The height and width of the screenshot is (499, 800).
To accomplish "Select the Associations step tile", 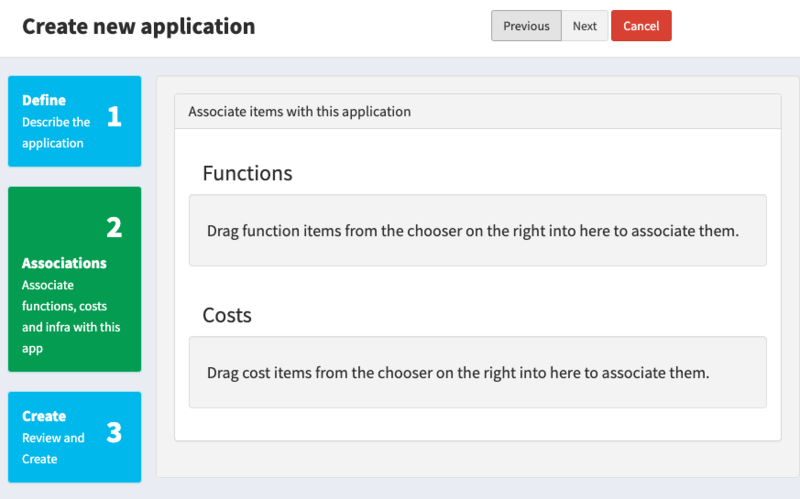I will (74, 279).
